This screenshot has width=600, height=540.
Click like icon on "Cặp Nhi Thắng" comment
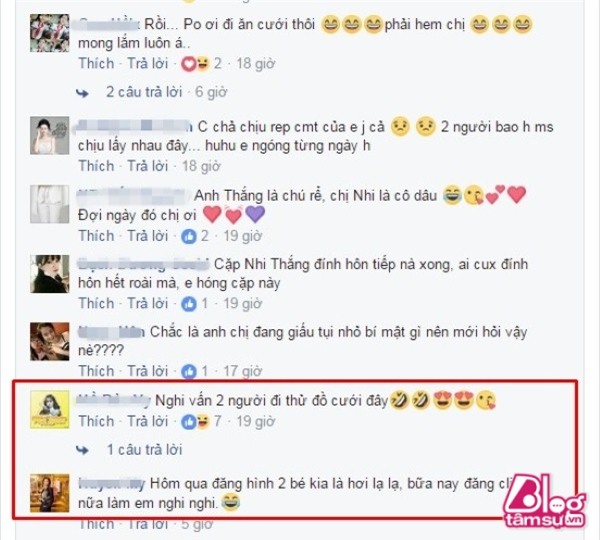coord(189,304)
